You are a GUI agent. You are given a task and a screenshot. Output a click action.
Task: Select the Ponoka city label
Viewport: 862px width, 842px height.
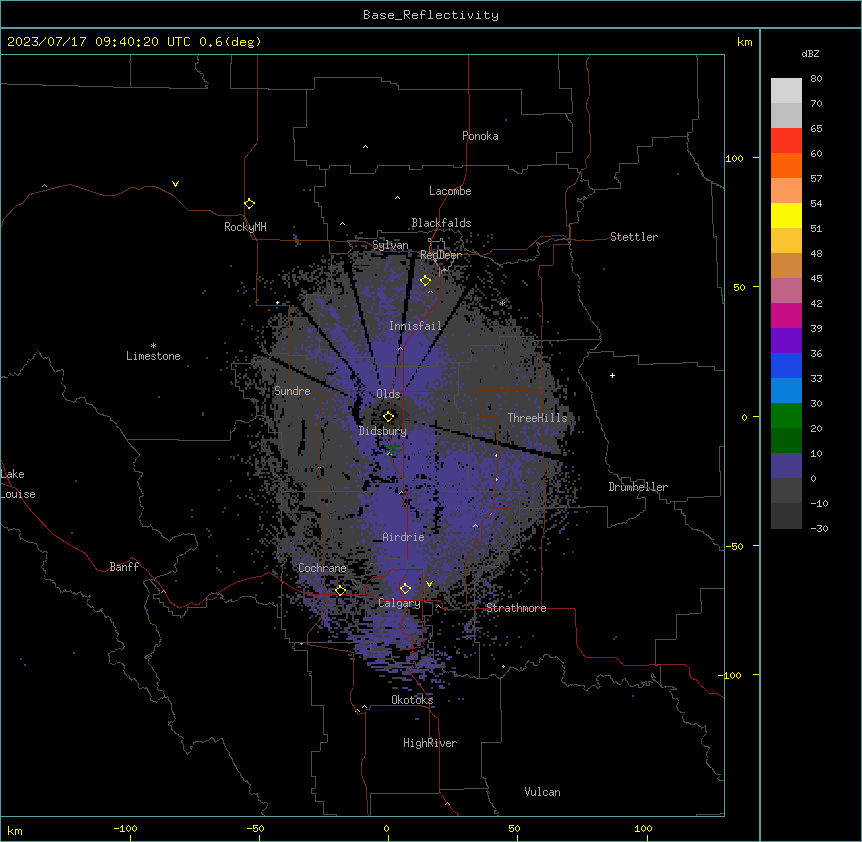coord(480,136)
